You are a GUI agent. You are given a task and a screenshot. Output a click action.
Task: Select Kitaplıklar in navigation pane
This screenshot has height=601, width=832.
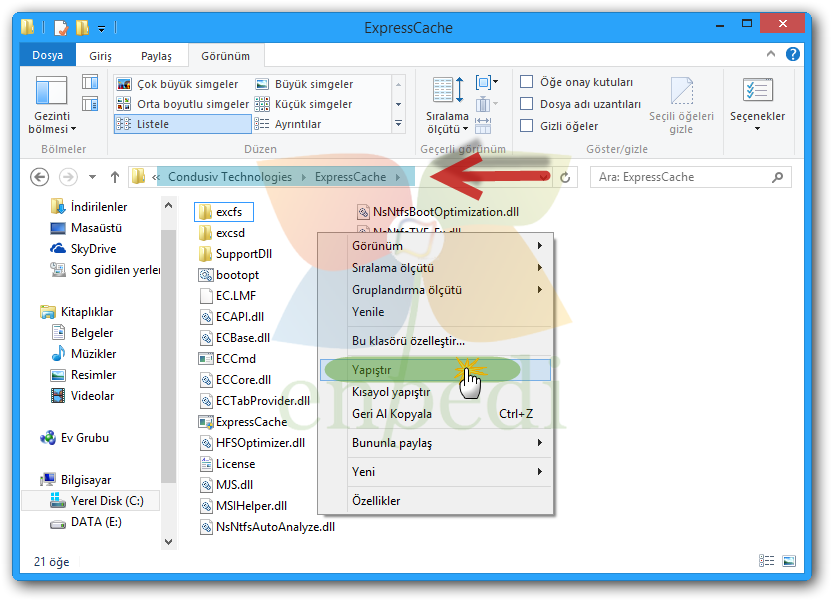click(77, 311)
